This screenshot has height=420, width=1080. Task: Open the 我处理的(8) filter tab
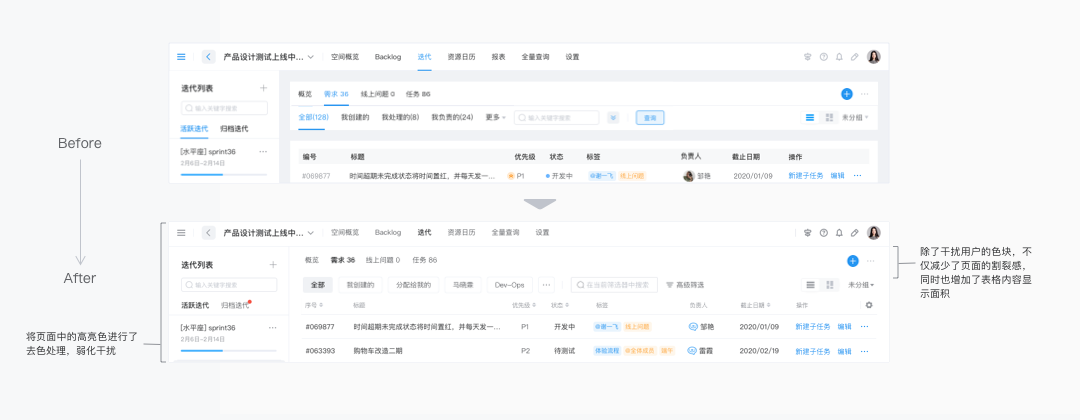pos(400,118)
